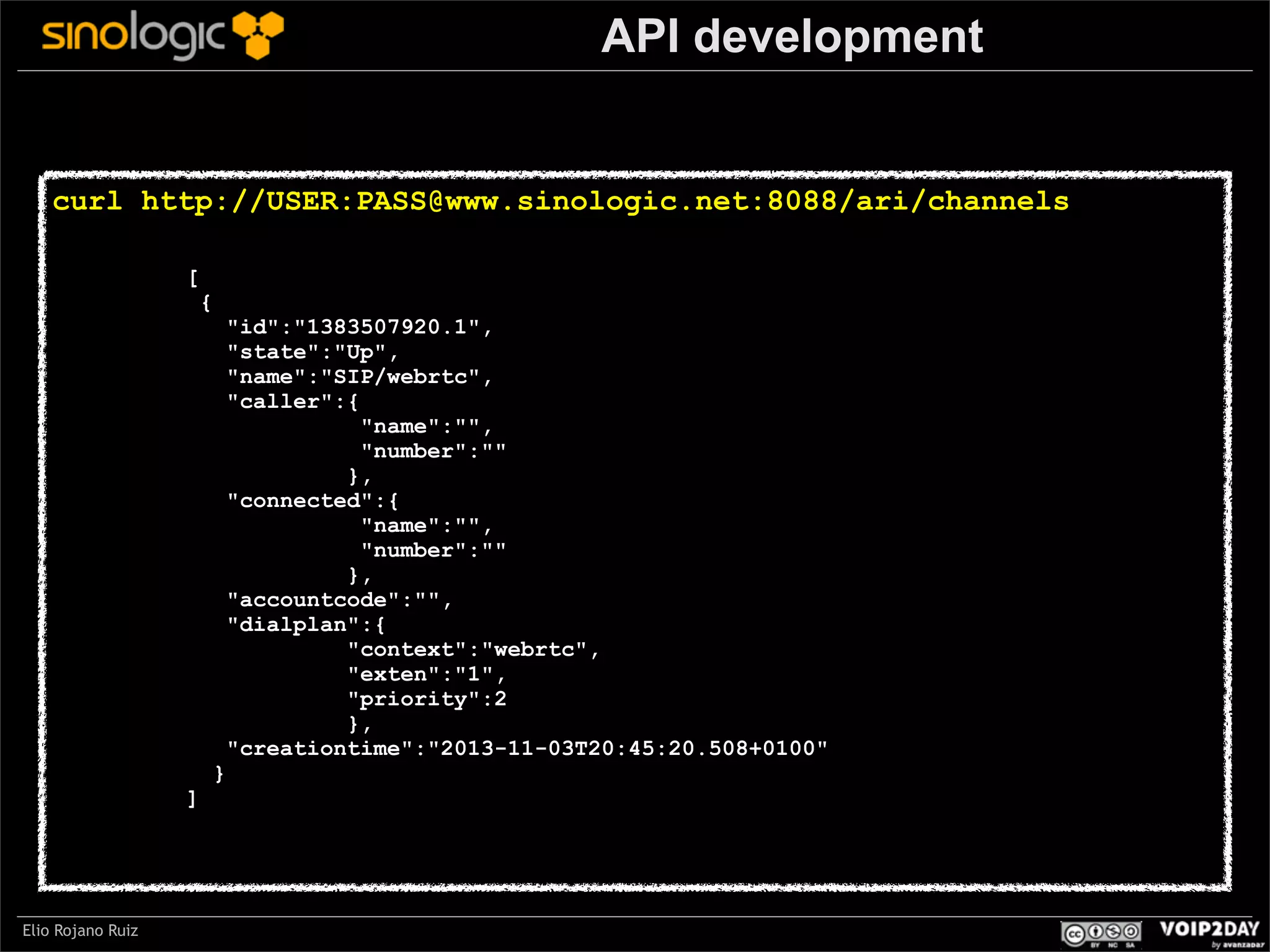Click "name":"" under connected
1270x952 pixels.
427,526
